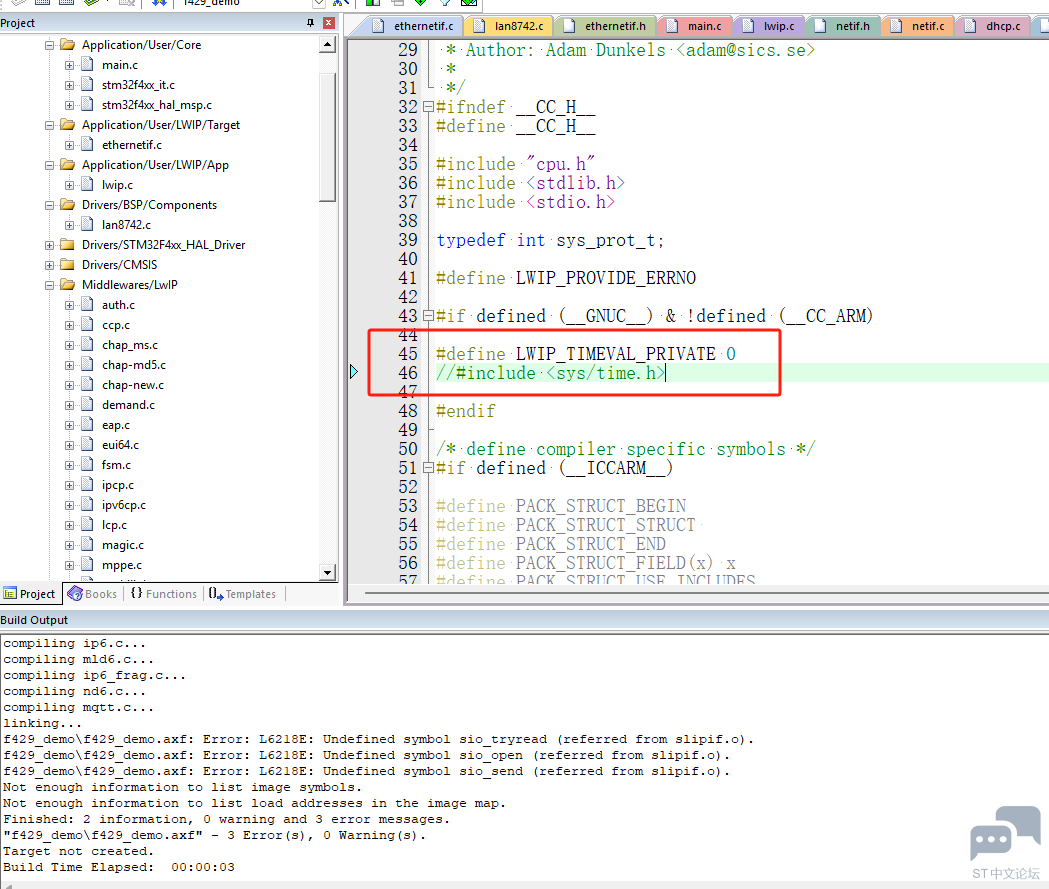Click the '#define LWIP_PROVIDE_ERRNO' line

pos(566,278)
